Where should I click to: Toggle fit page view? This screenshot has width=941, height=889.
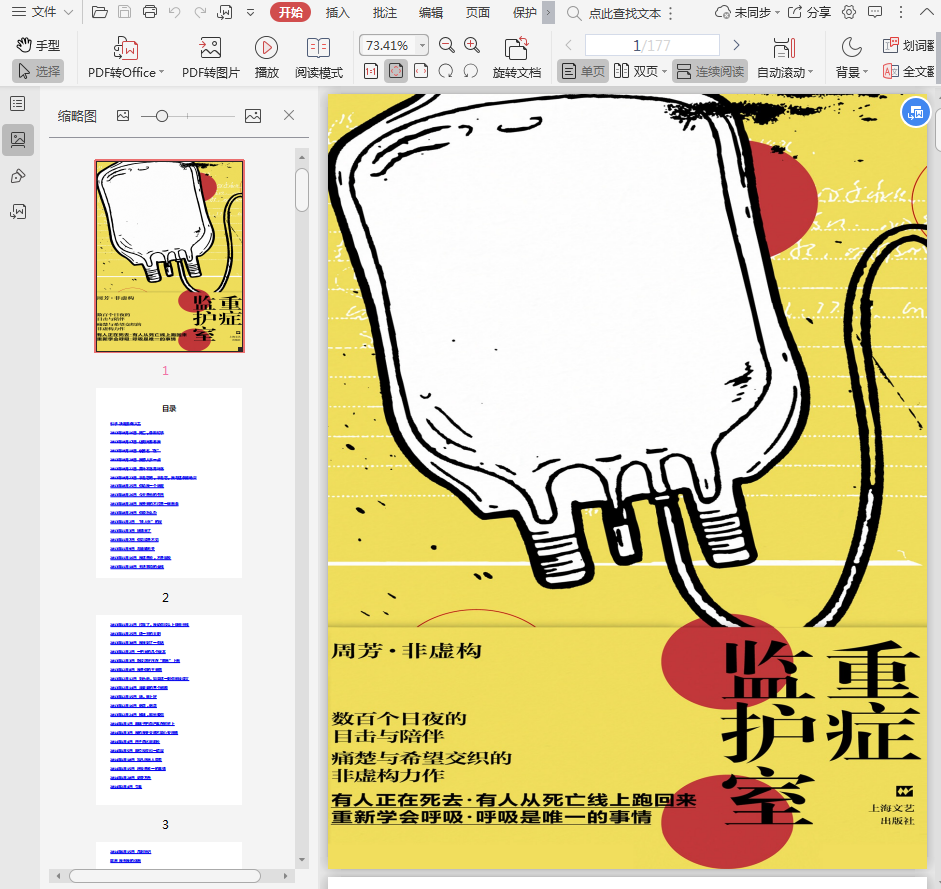click(x=396, y=71)
